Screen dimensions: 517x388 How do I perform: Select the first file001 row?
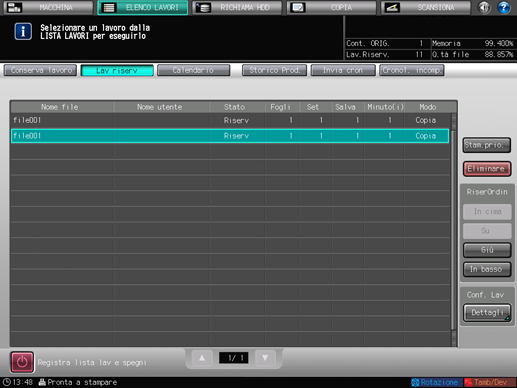[x=230, y=120]
